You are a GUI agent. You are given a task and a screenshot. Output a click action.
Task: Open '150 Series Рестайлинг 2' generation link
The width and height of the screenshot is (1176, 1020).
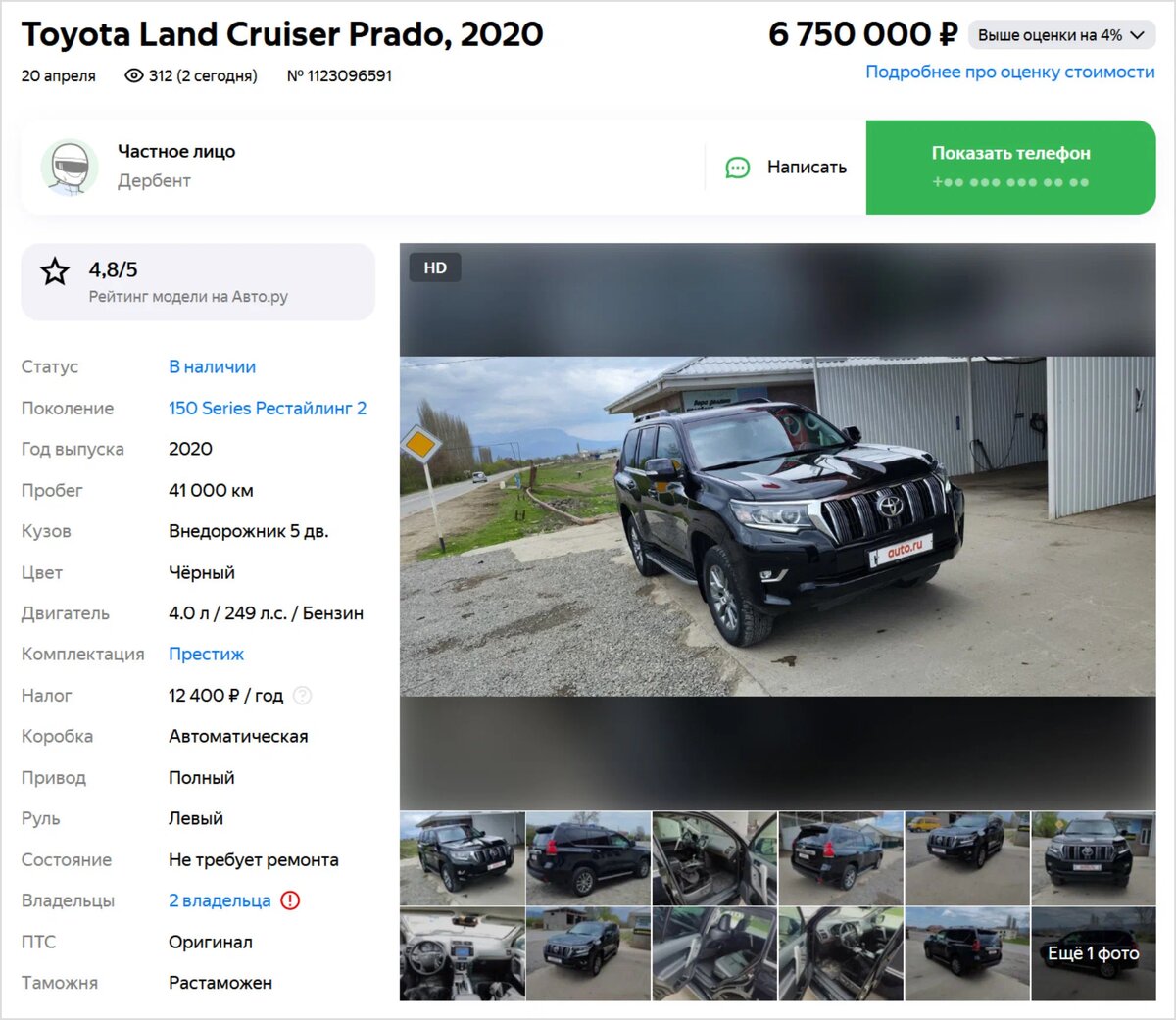[268, 408]
